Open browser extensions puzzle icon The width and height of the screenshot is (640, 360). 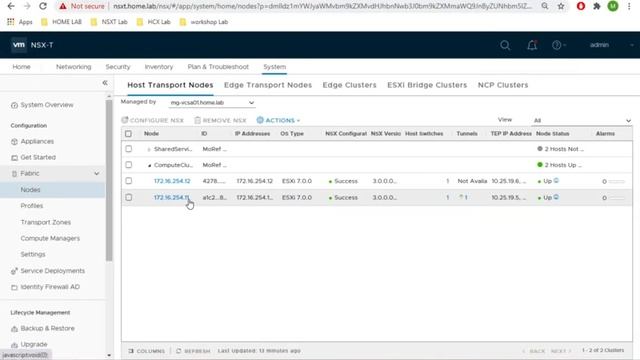pos(597,6)
